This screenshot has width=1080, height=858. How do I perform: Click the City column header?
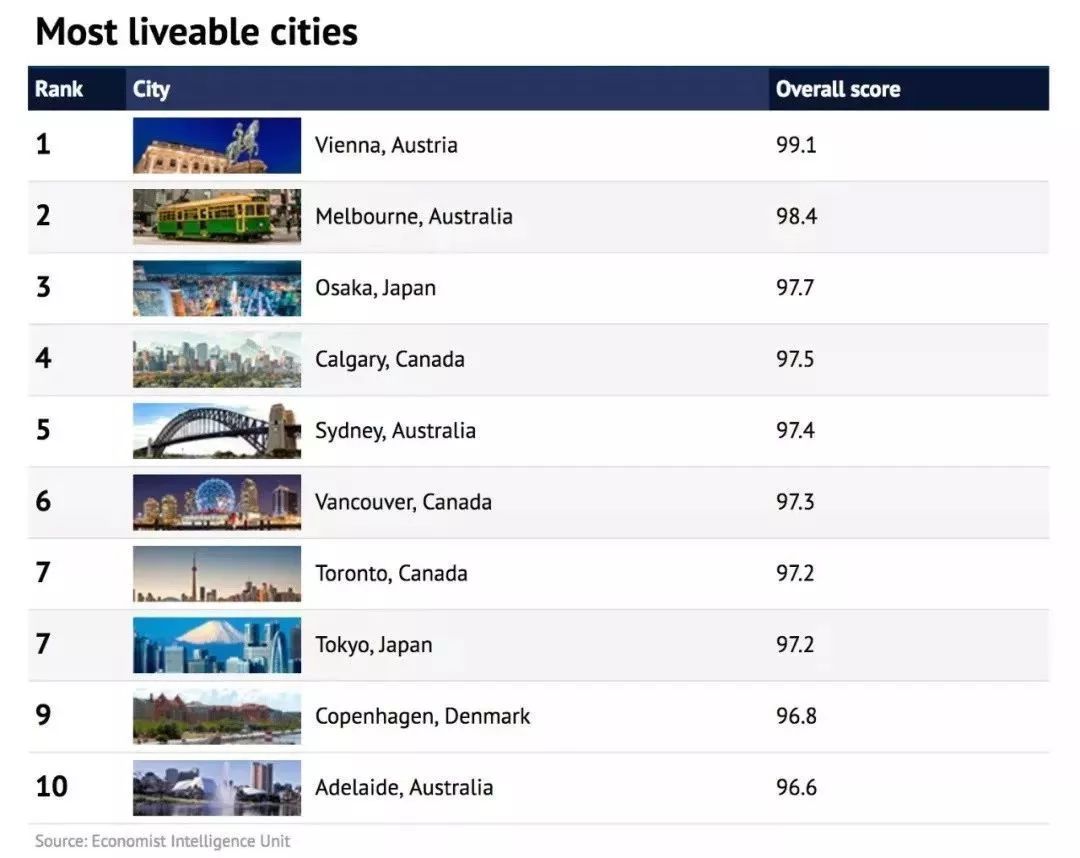tap(151, 89)
